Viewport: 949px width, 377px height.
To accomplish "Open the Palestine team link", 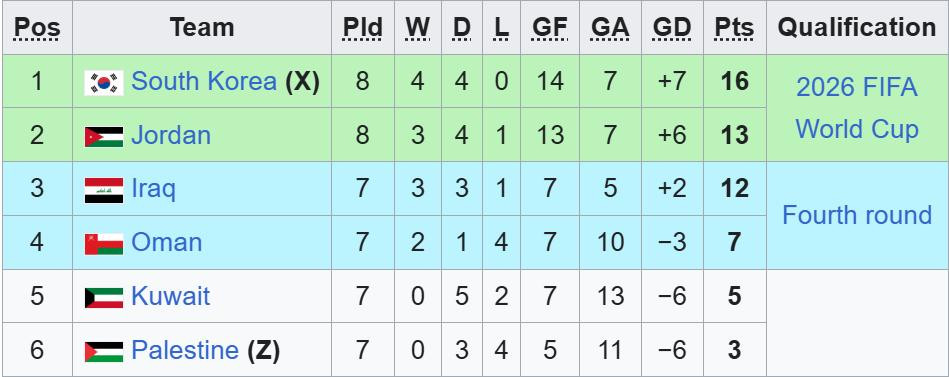I will point(185,350).
